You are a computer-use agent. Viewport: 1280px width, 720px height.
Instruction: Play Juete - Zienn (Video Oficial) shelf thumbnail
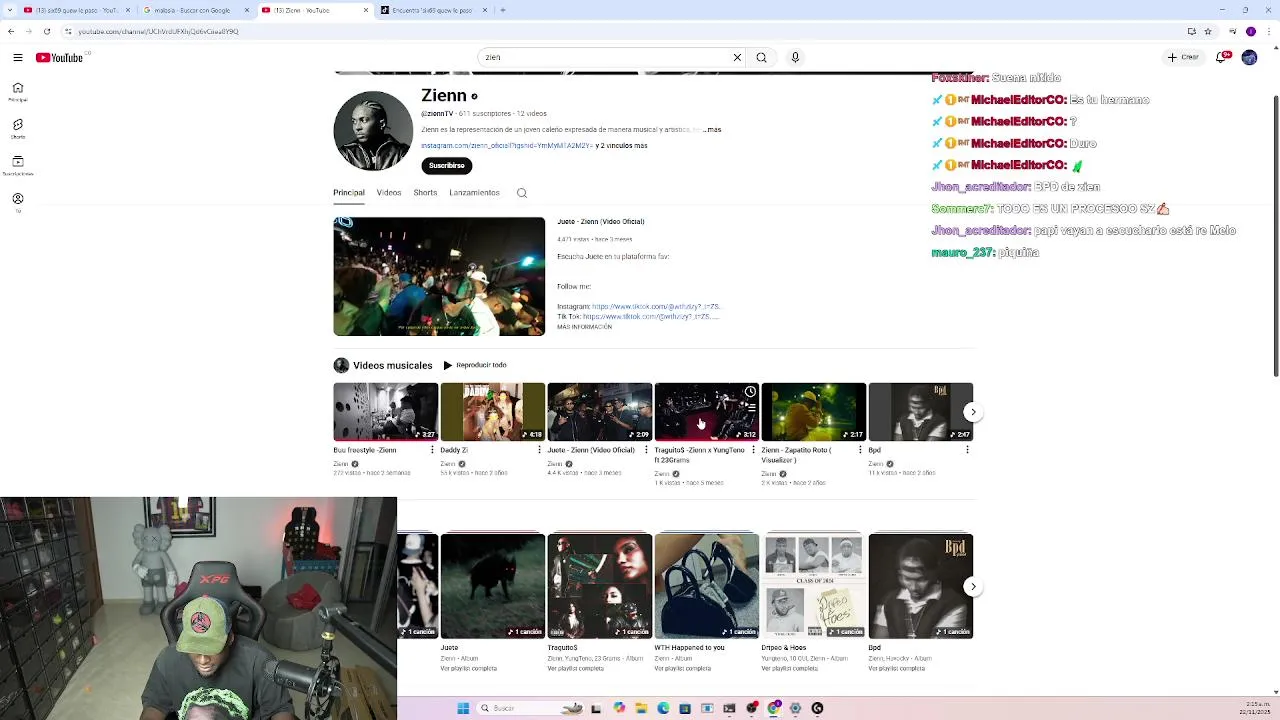(x=600, y=412)
